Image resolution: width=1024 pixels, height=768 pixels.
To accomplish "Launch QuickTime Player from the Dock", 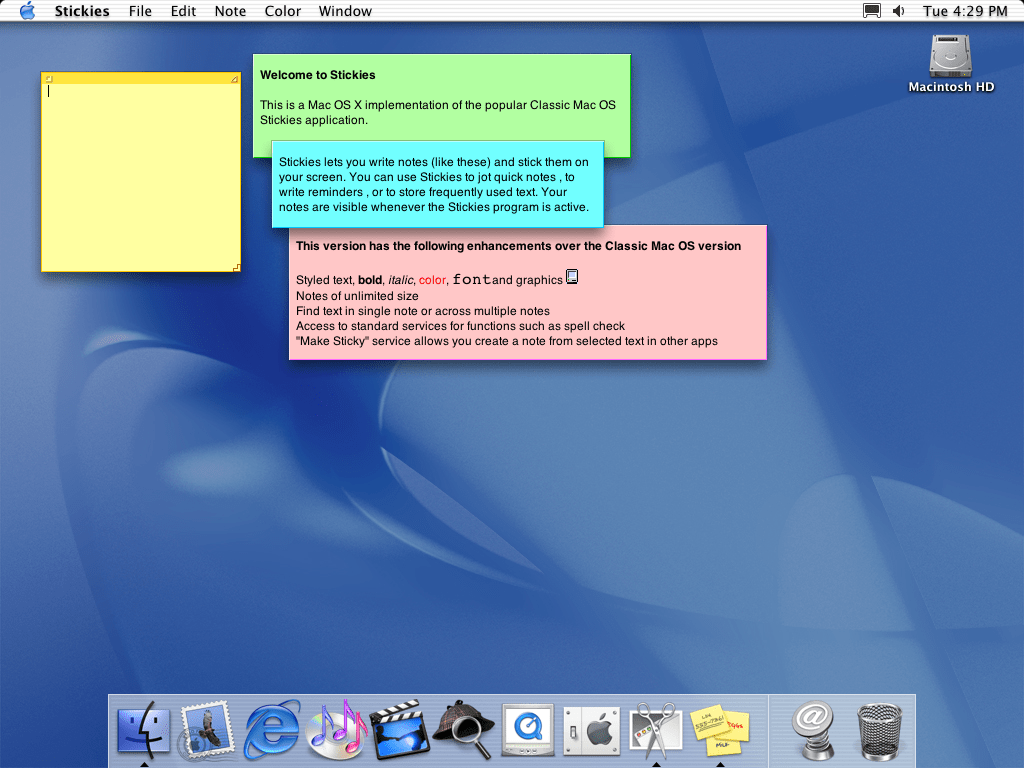I will click(527, 730).
